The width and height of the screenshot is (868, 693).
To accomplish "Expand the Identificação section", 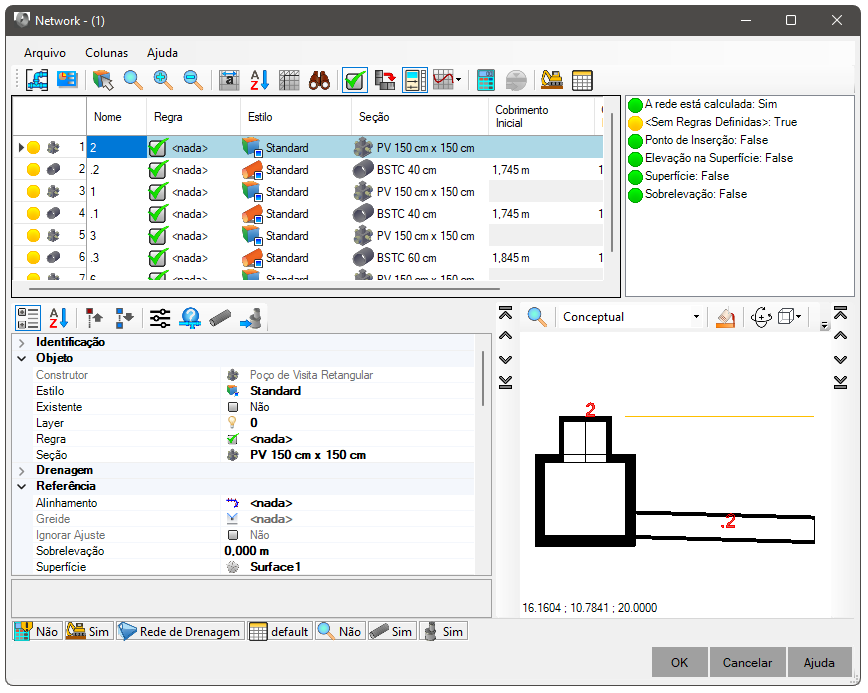I will click(x=22, y=343).
